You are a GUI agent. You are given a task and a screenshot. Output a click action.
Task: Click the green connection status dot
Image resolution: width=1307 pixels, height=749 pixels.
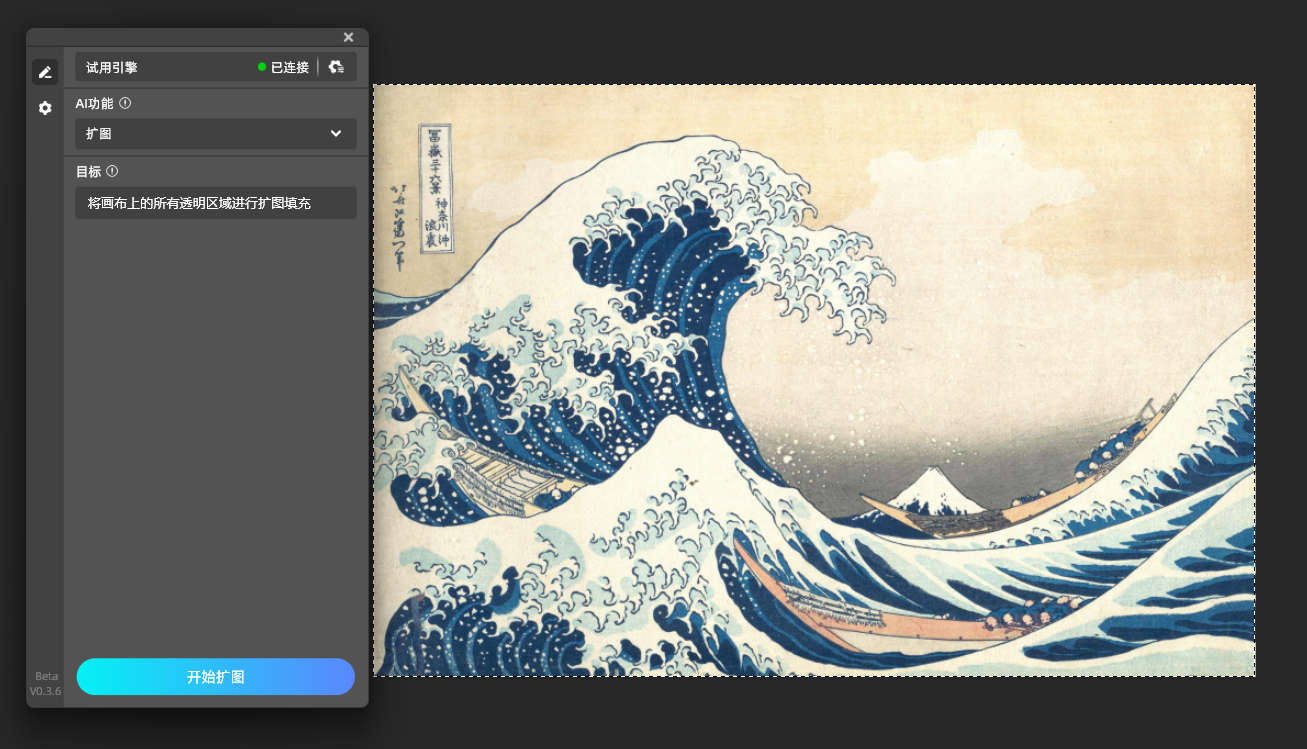pos(262,67)
